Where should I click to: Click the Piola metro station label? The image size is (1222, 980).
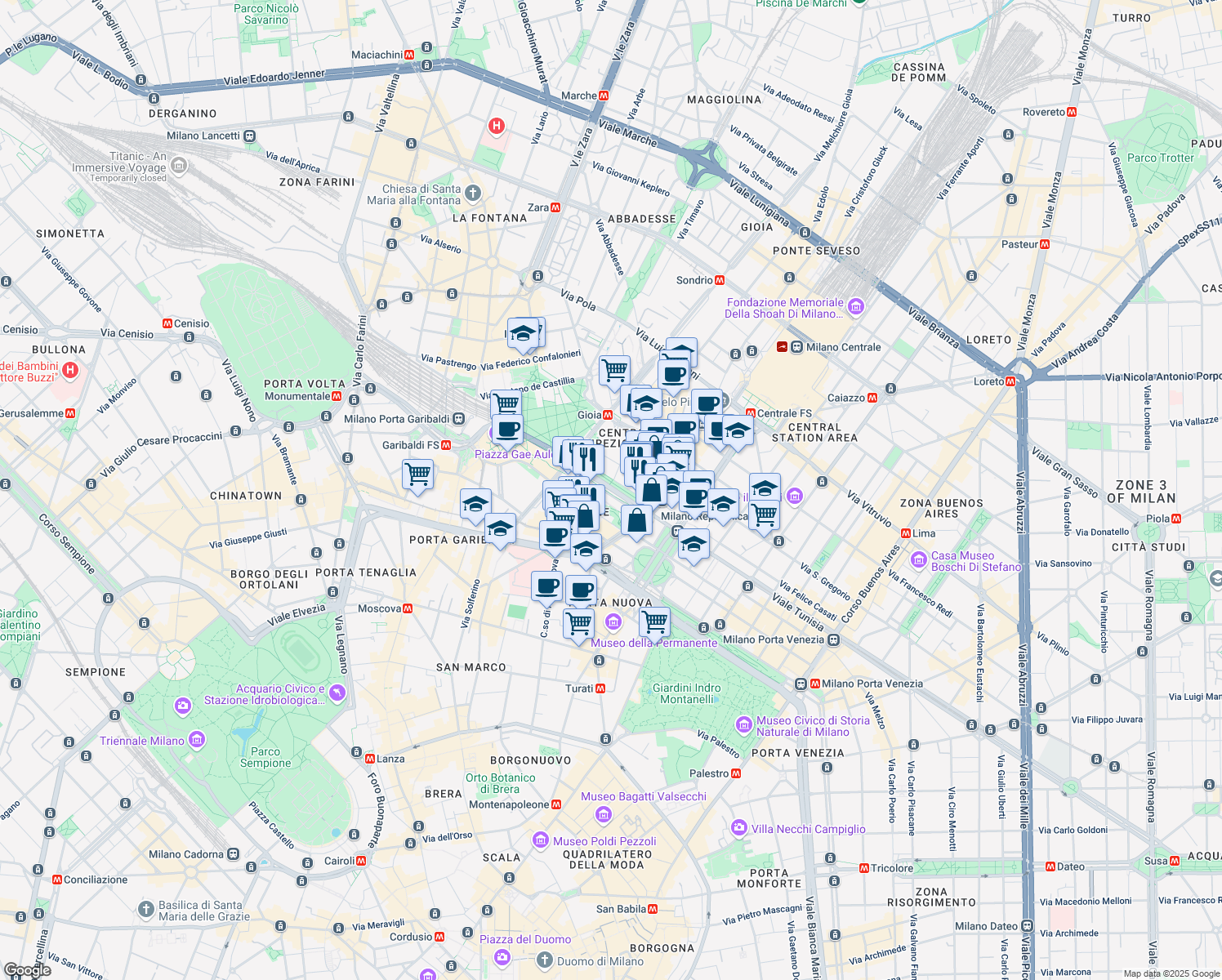(x=1157, y=519)
